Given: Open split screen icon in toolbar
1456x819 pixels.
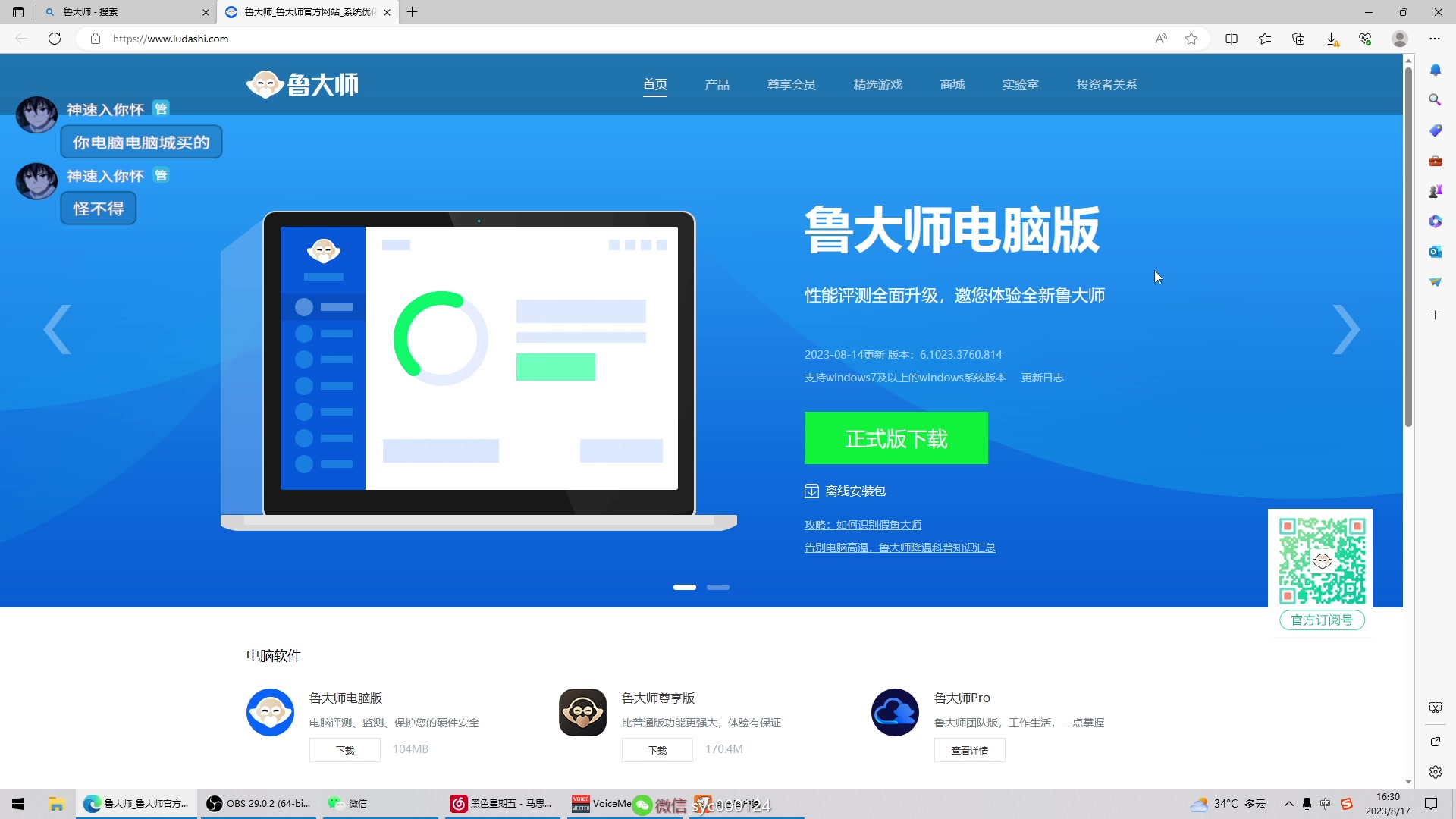Looking at the screenshot, I should coord(1232,39).
